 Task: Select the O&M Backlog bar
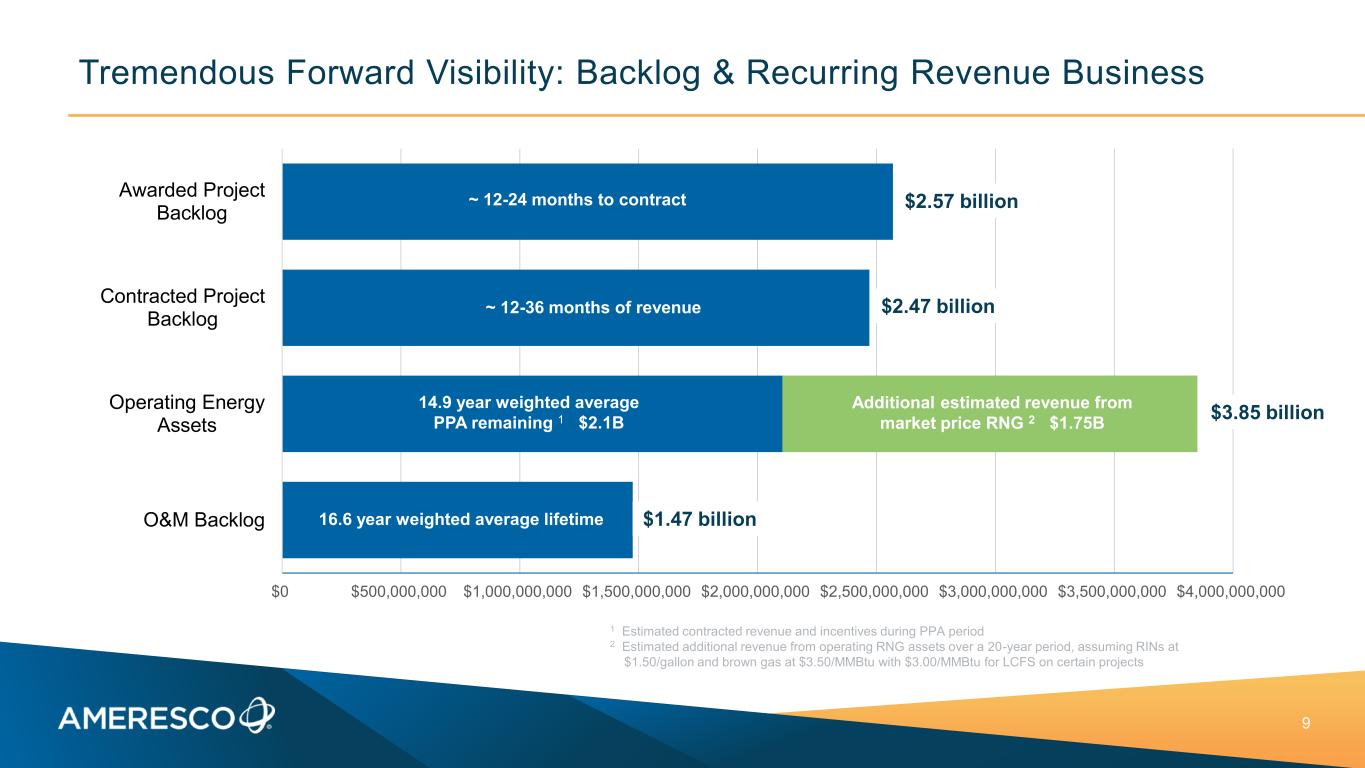457,519
